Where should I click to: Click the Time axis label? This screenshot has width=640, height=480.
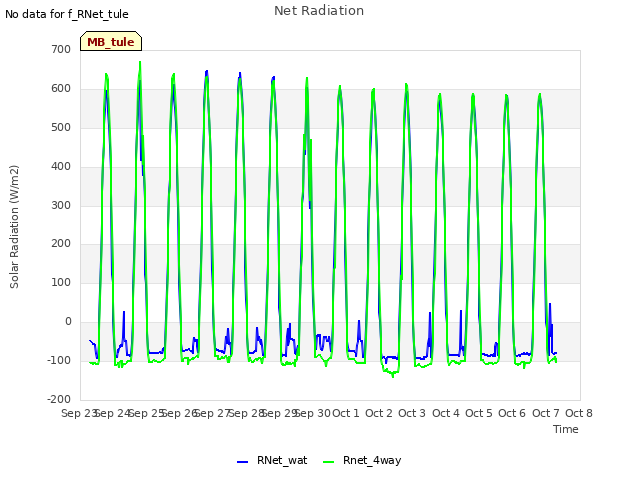click(566, 429)
